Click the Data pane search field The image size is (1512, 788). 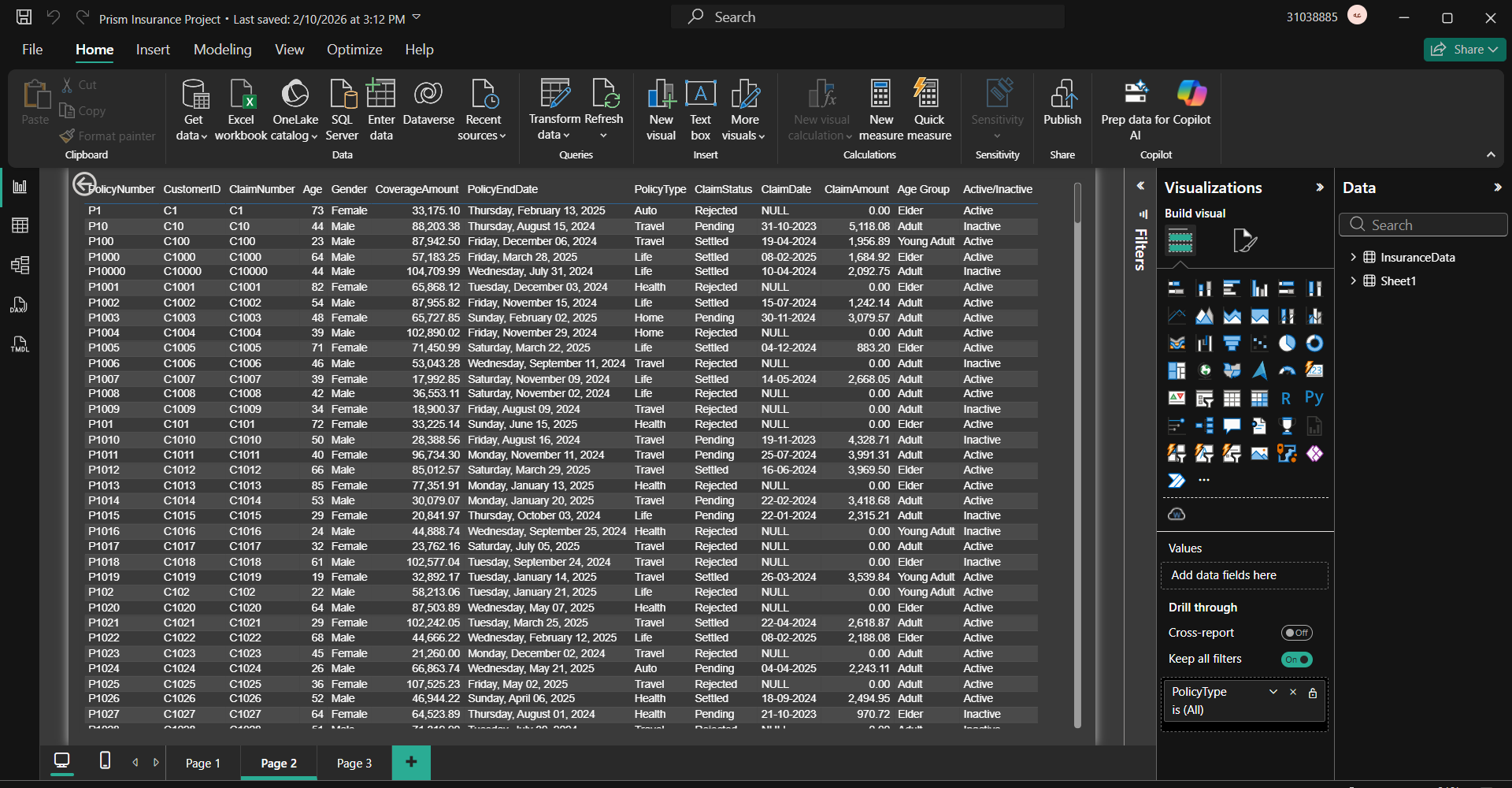[1425, 225]
